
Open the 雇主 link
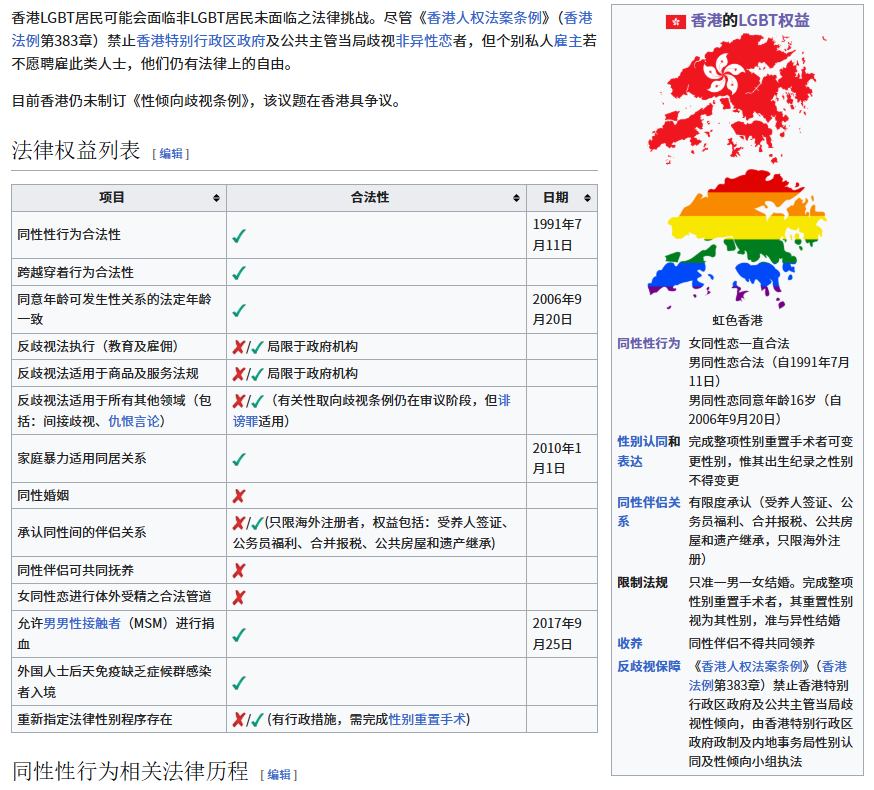tap(568, 41)
